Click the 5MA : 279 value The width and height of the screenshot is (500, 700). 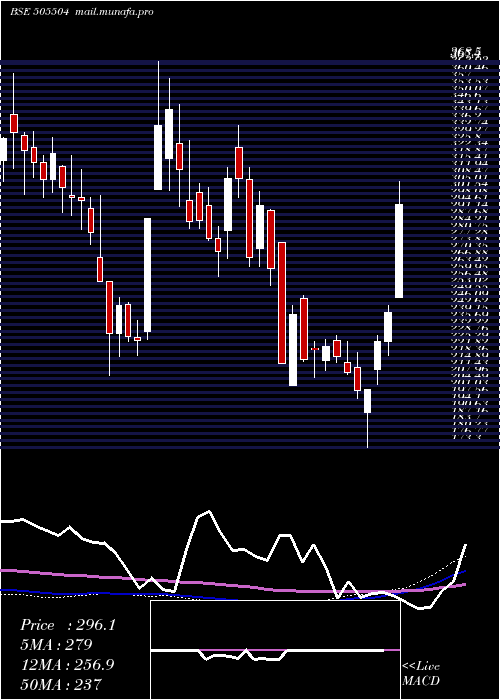(x=57, y=645)
